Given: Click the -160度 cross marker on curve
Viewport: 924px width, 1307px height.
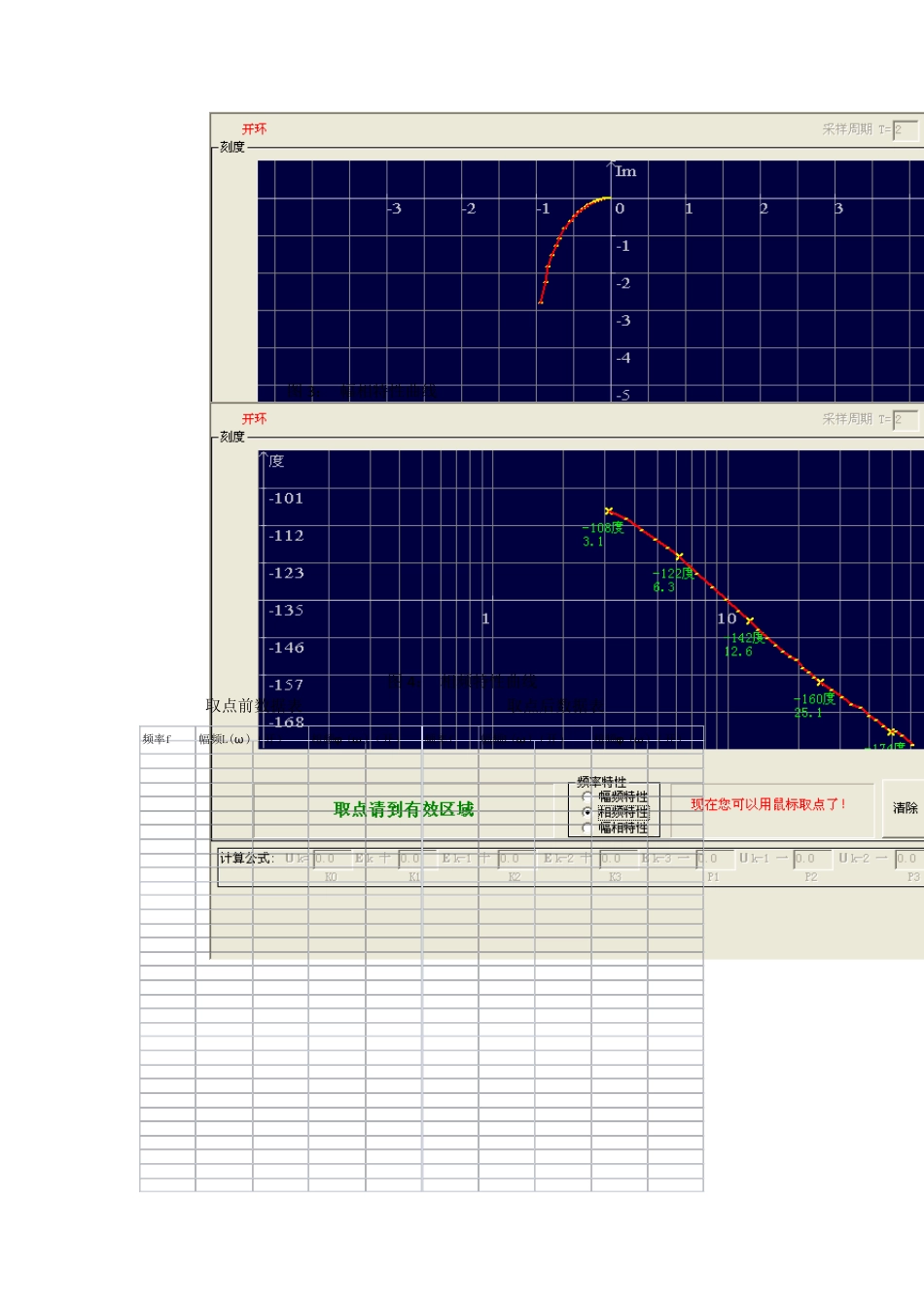Looking at the screenshot, I should pos(820,683).
